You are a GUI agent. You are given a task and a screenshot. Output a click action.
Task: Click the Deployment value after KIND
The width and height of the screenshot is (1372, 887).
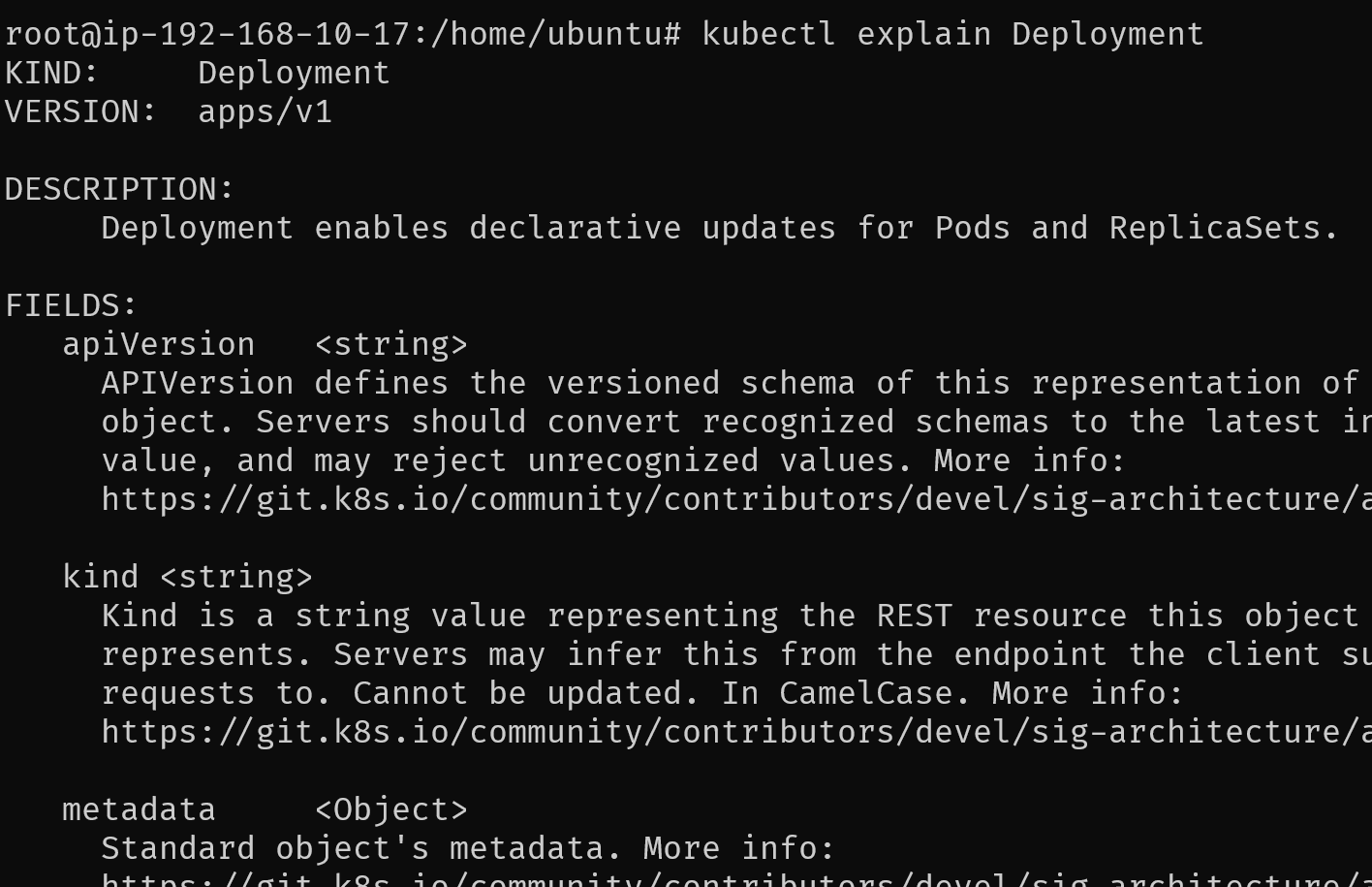tap(295, 73)
